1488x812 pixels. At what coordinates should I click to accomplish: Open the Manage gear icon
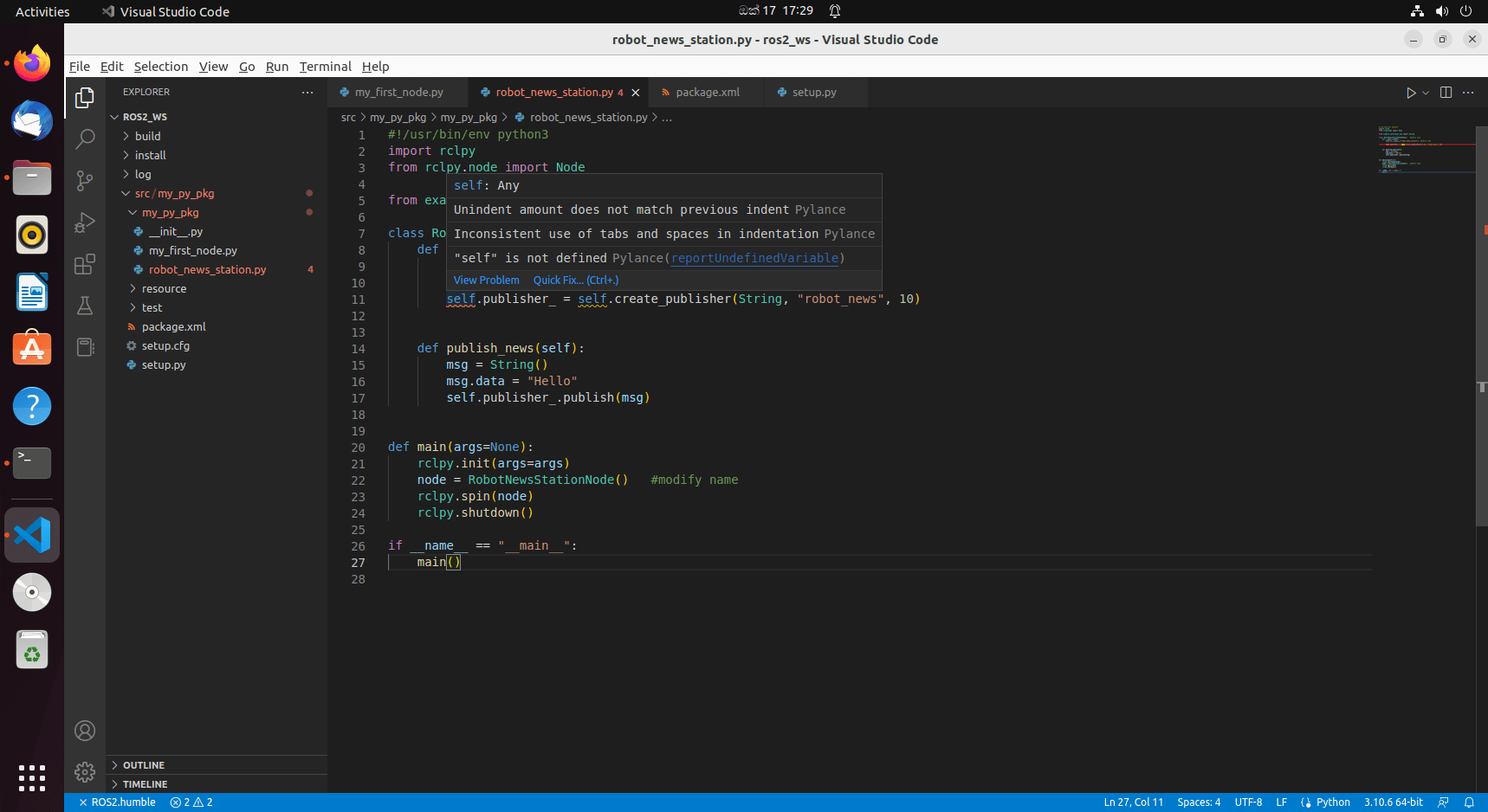85,771
